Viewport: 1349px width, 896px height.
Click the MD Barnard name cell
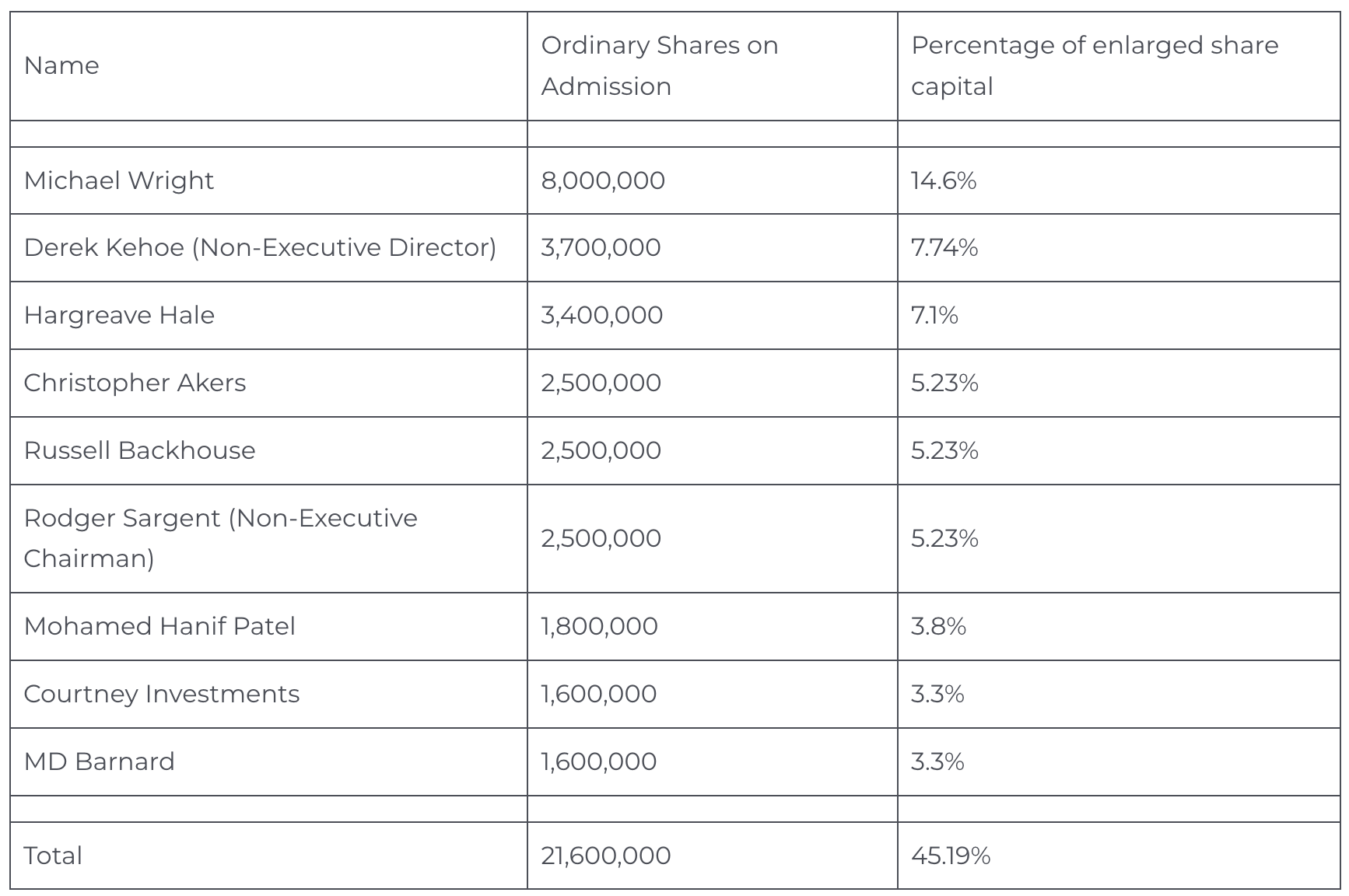100,761
